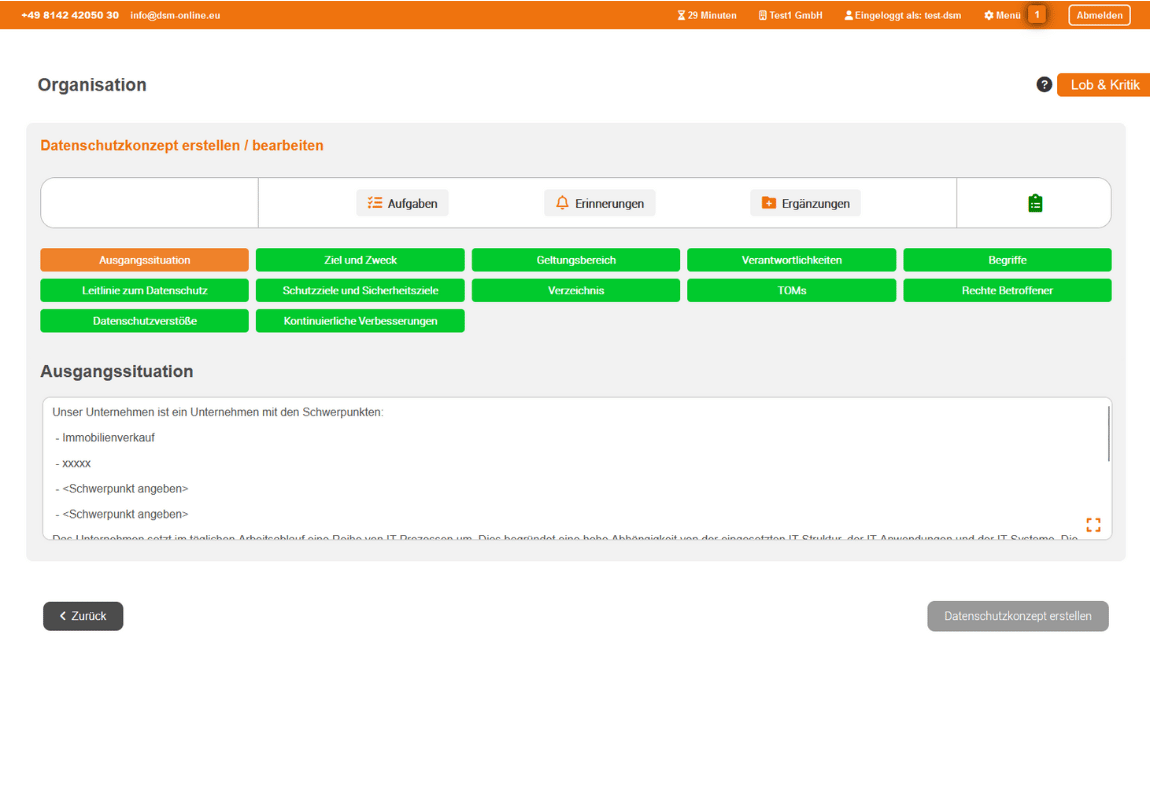Open Ergänzungen folder button

coord(805,203)
